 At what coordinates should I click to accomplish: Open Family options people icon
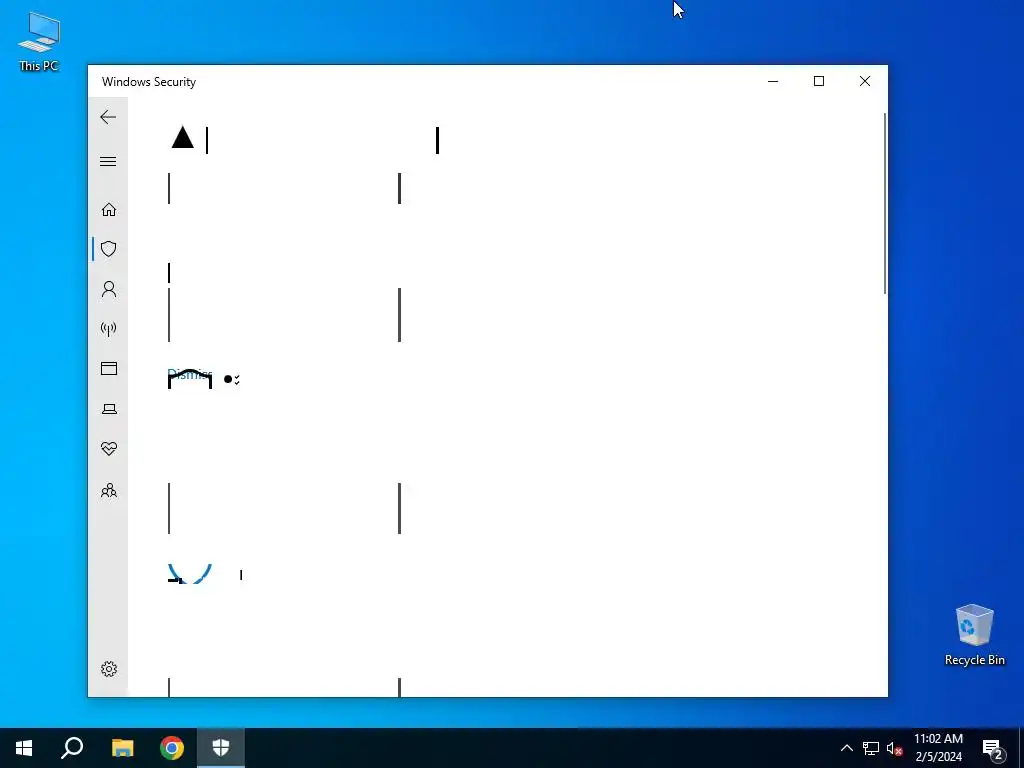pyautogui.click(x=109, y=490)
